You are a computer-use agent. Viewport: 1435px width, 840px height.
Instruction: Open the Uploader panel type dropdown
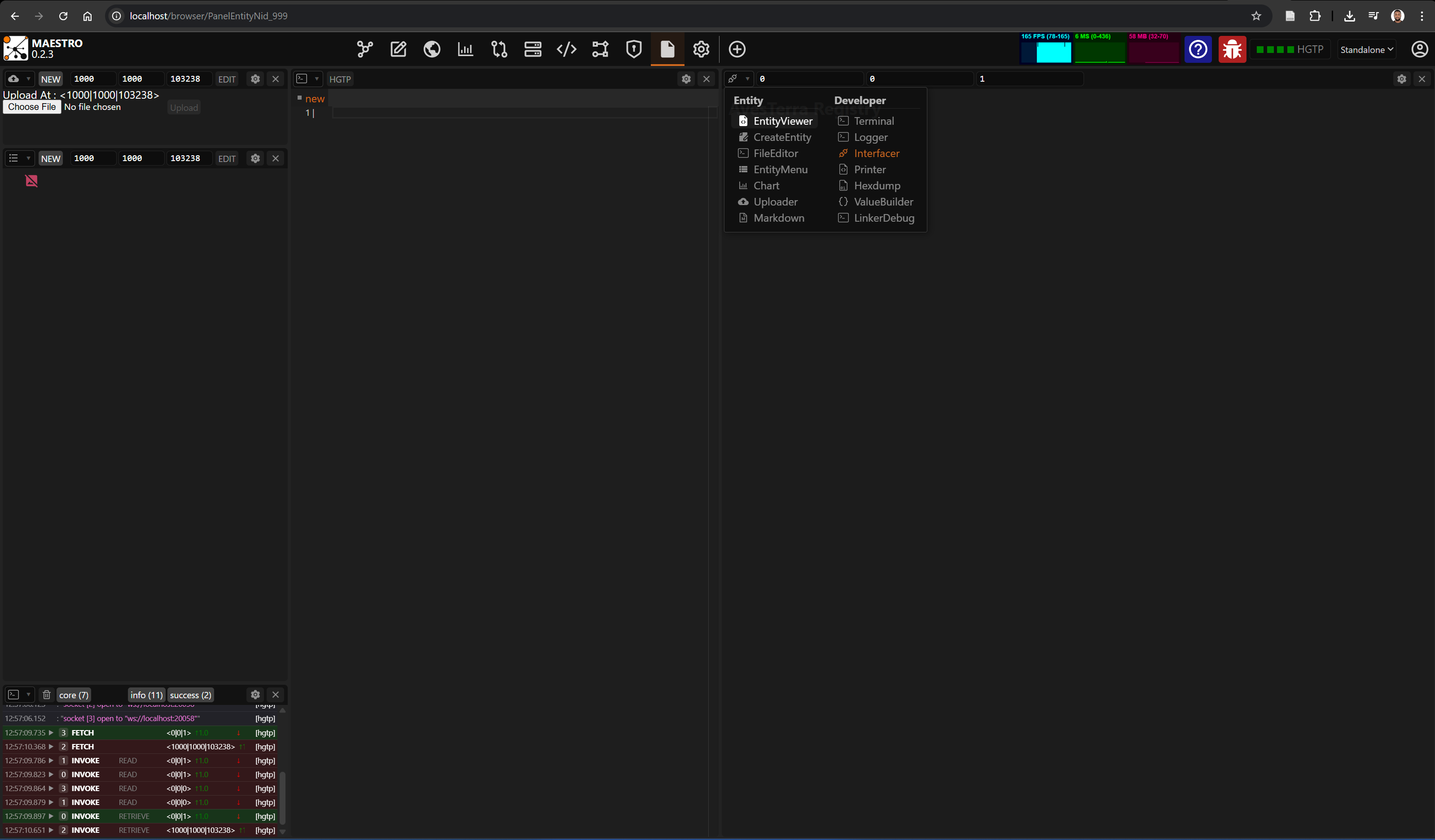(19, 79)
